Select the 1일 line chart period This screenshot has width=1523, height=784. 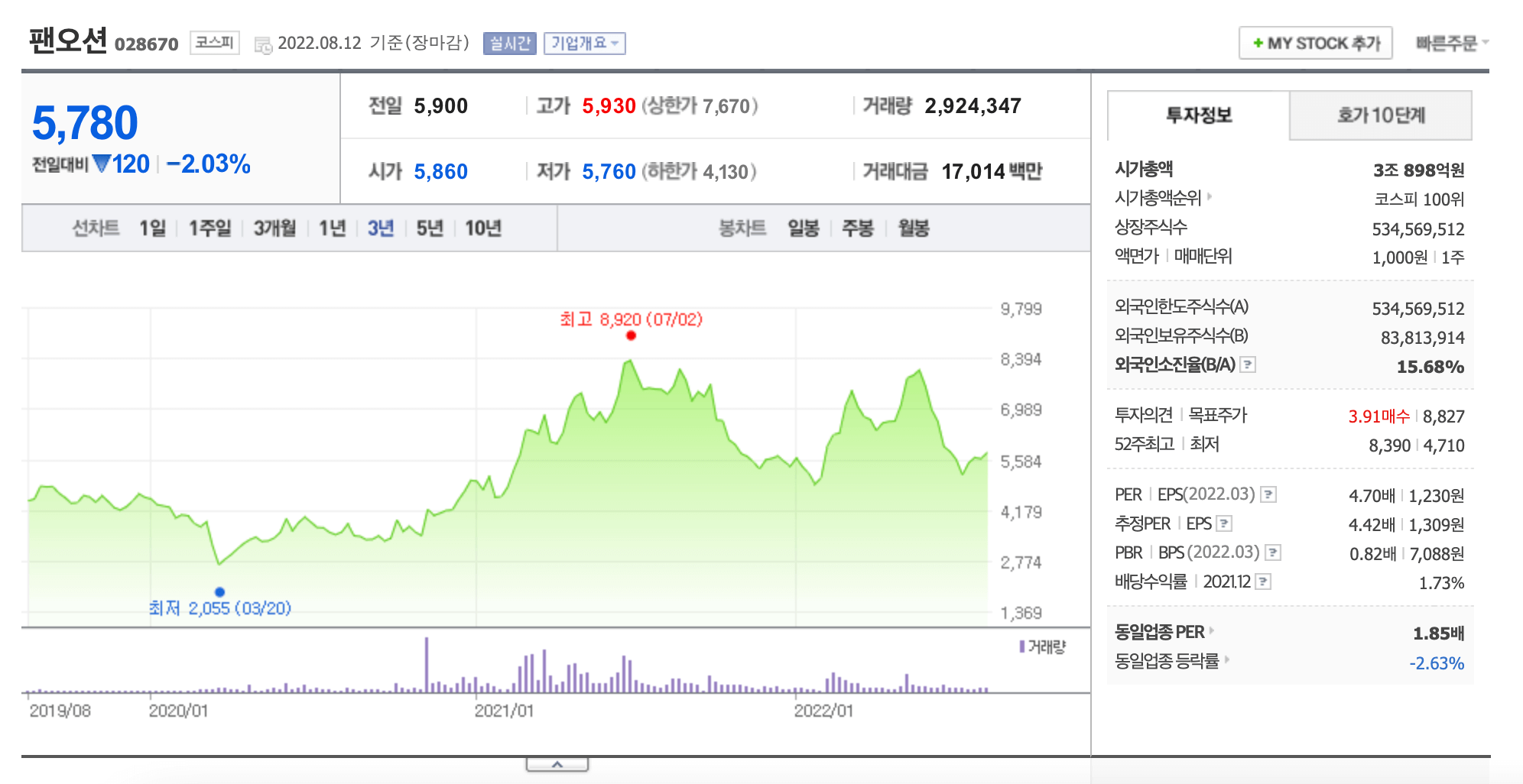pos(152,228)
